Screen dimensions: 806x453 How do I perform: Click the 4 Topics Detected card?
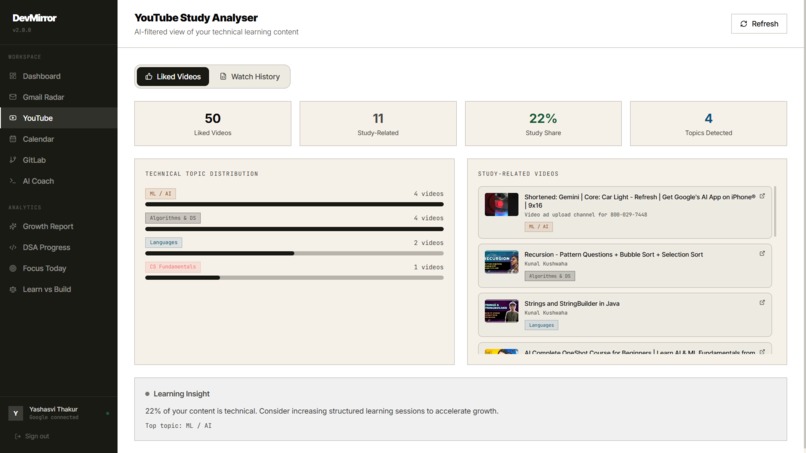pos(708,123)
